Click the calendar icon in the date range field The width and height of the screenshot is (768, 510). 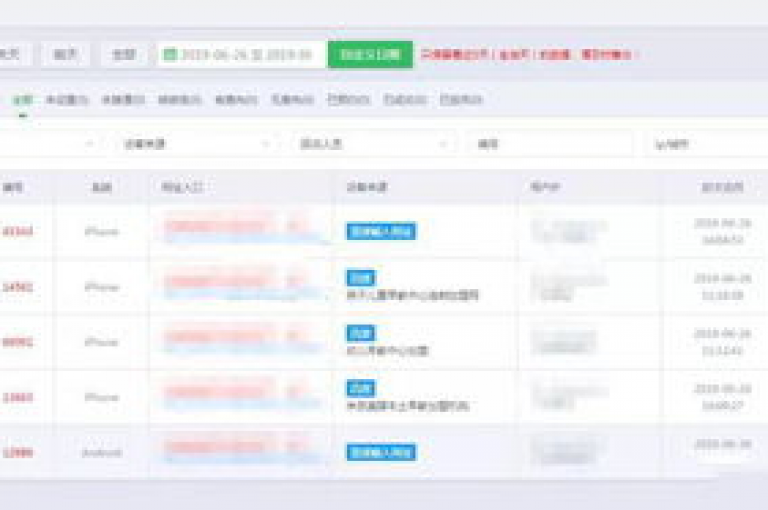click(x=170, y=54)
